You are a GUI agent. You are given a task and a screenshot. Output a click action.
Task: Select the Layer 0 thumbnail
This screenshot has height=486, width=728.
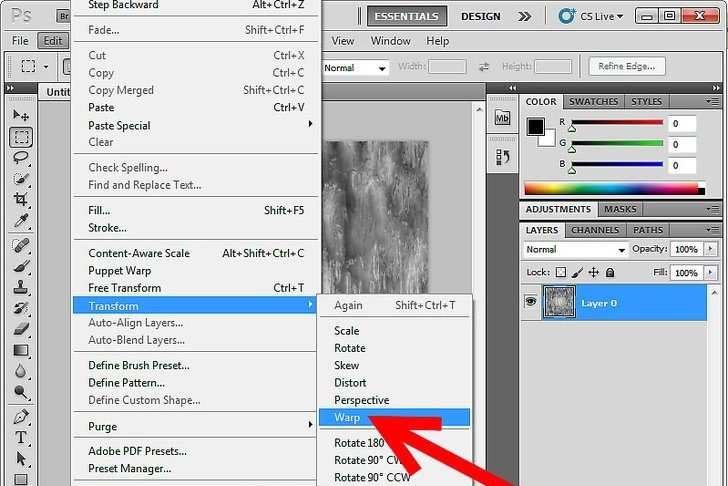click(558, 303)
